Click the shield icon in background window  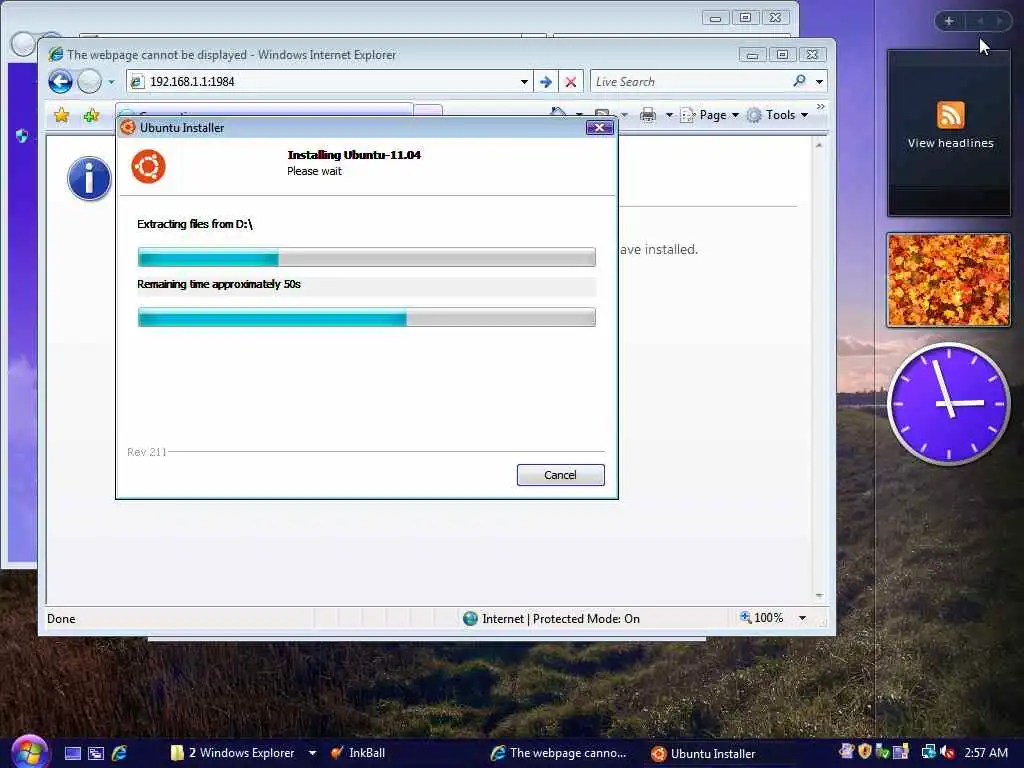point(22,136)
